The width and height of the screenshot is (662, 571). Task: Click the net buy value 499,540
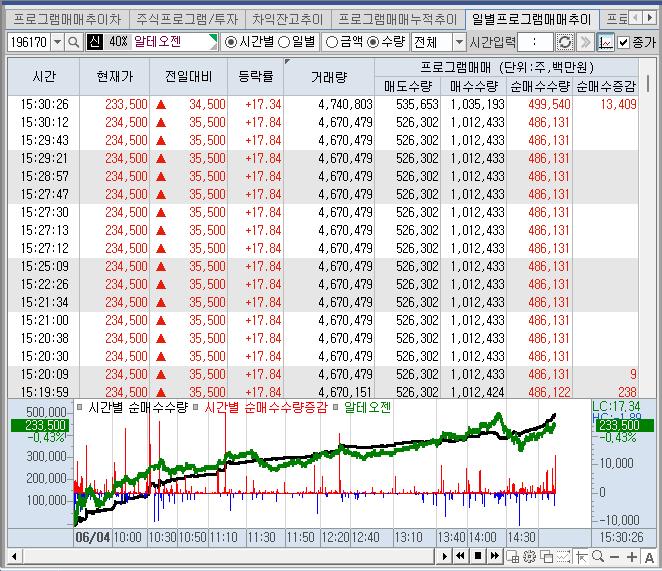549,104
